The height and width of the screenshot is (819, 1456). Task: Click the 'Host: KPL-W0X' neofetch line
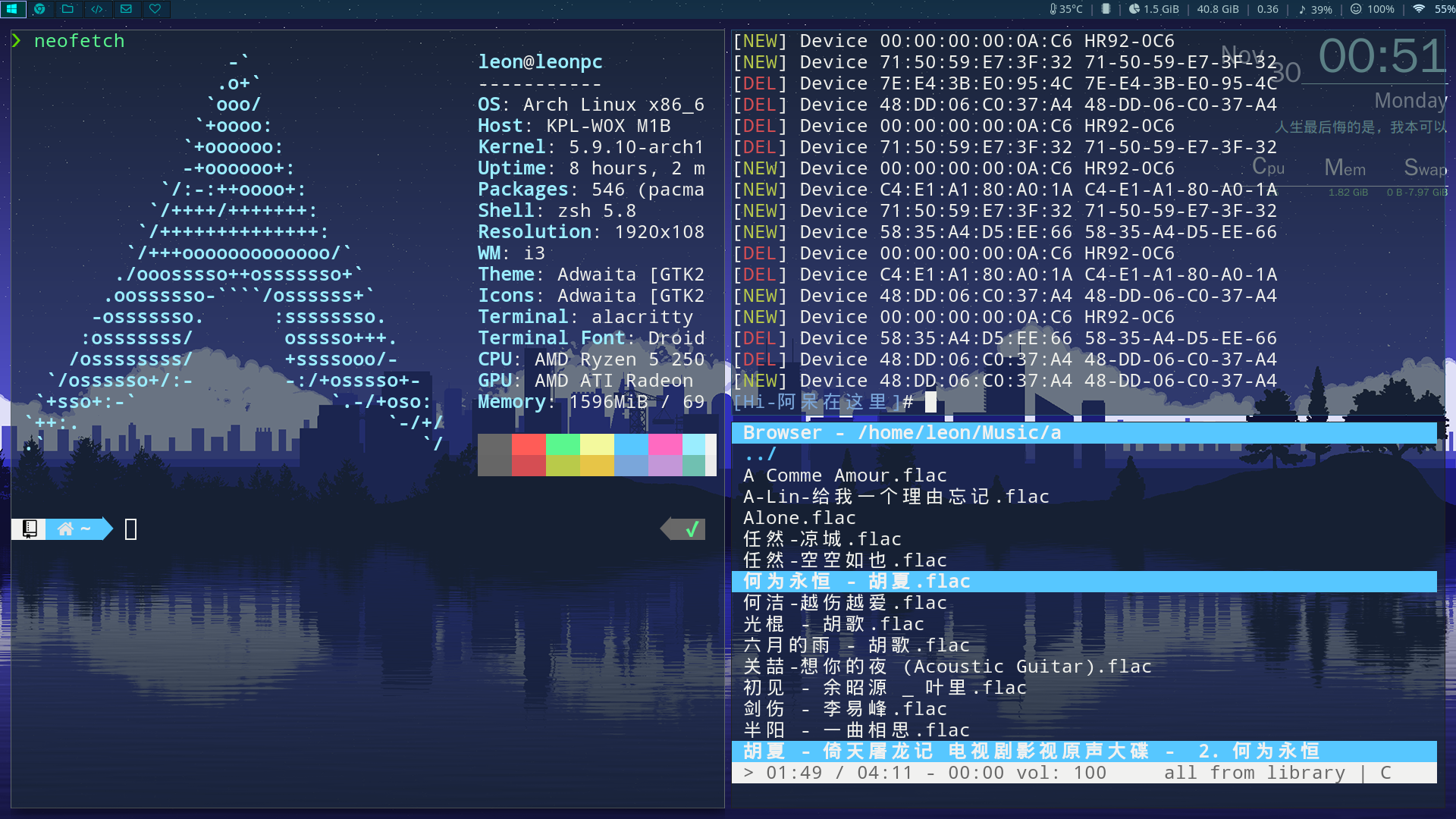point(574,126)
